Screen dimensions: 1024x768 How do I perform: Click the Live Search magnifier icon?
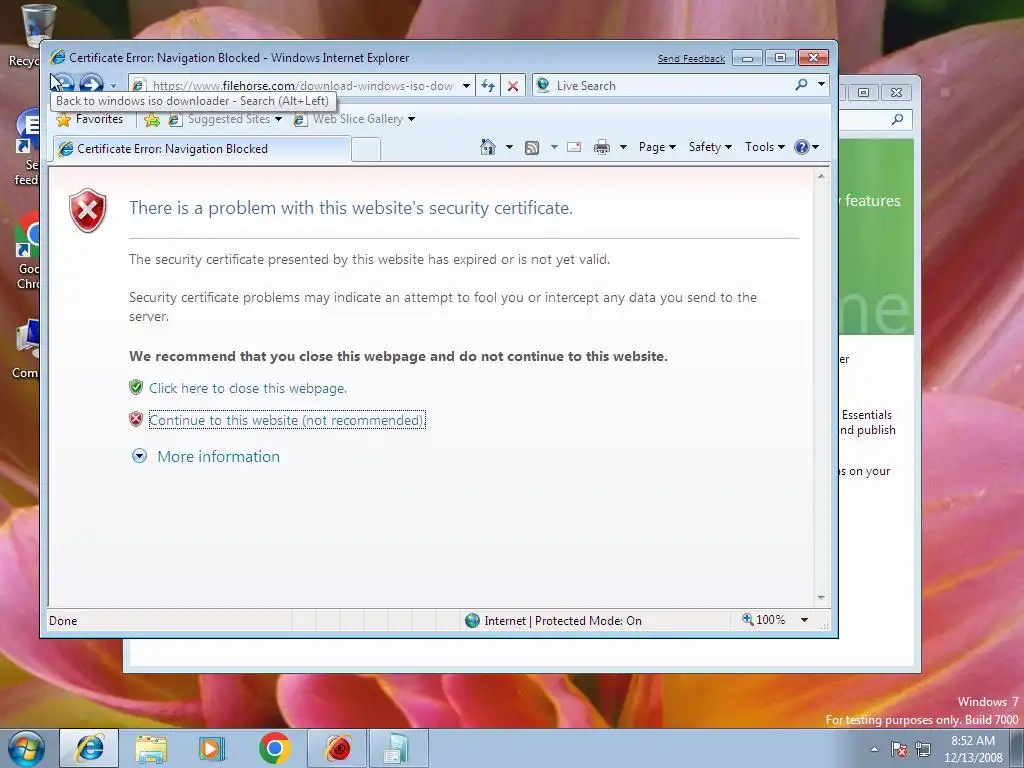click(801, 85)
